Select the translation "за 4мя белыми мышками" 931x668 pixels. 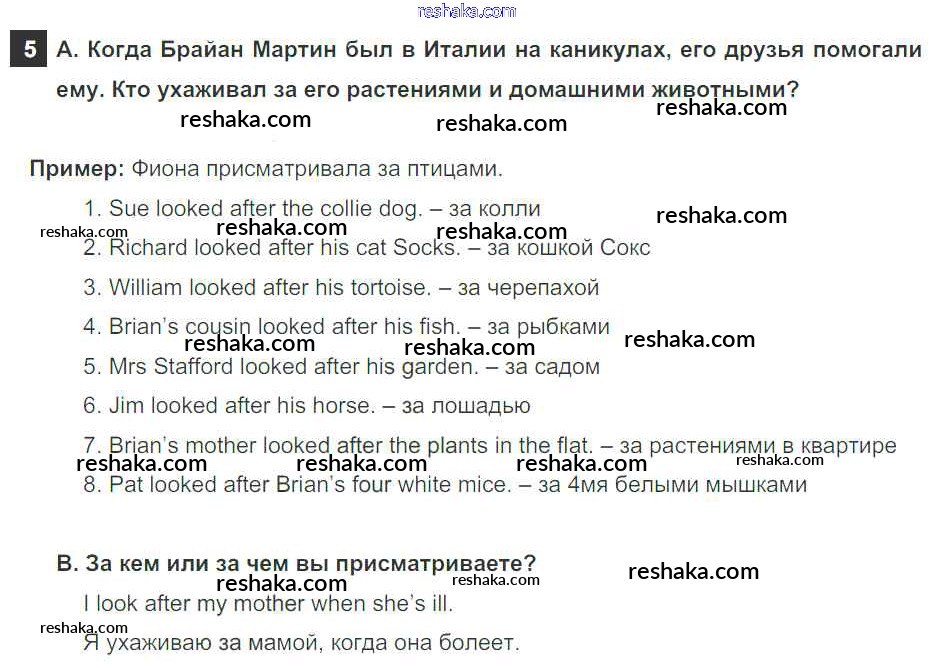coord(672,485)
